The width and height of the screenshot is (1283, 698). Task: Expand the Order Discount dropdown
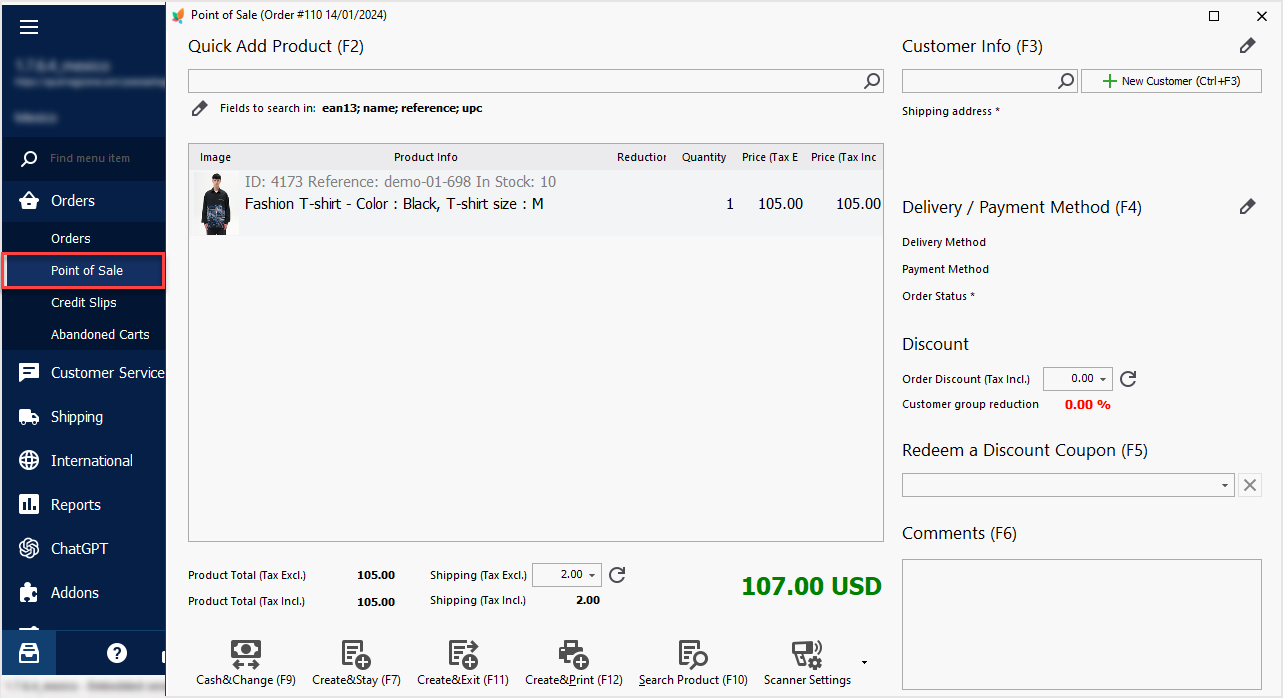coord(1104,379)
